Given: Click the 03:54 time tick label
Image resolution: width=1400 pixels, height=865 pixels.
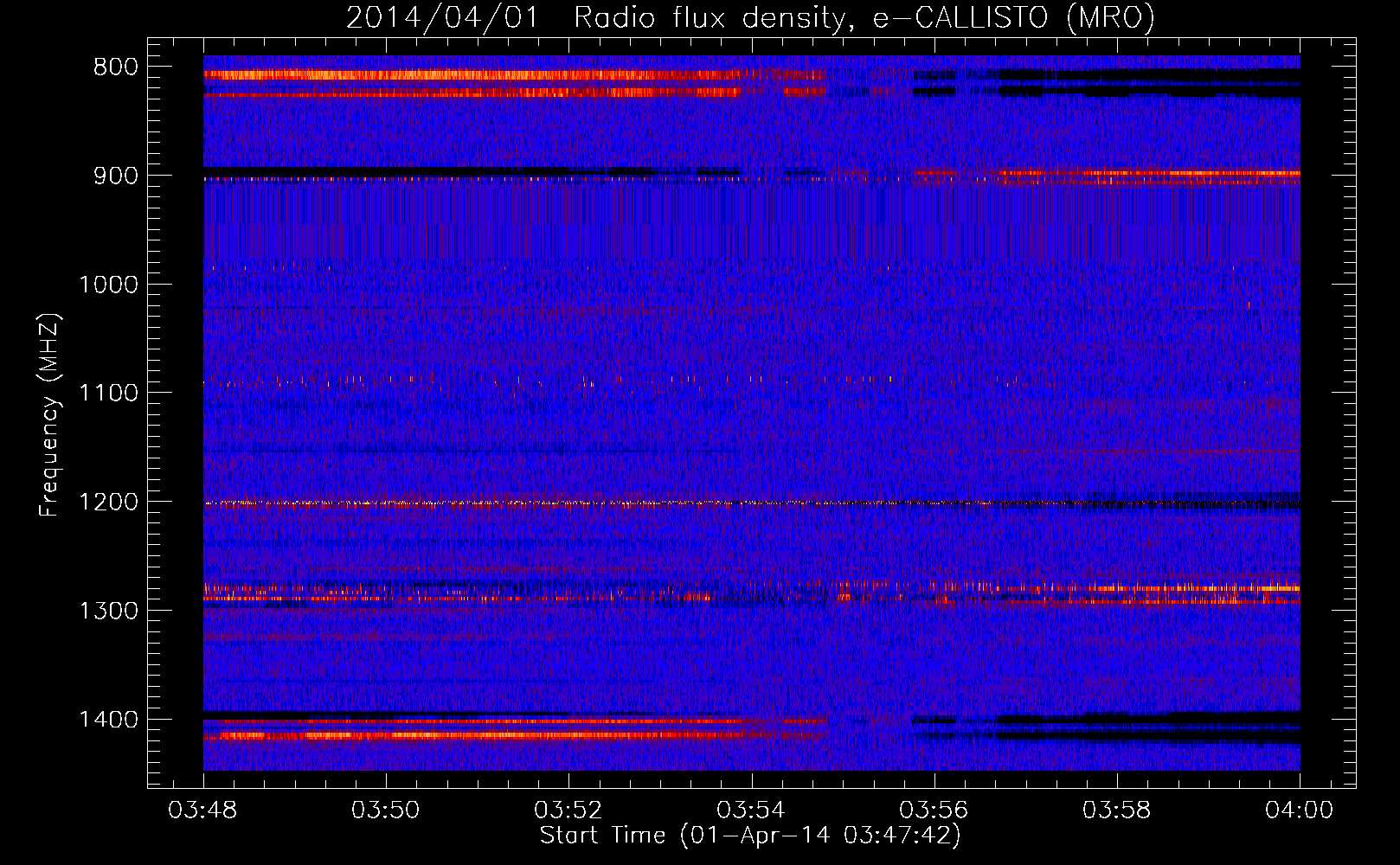Looking at the screenshot, I should 751,811.
